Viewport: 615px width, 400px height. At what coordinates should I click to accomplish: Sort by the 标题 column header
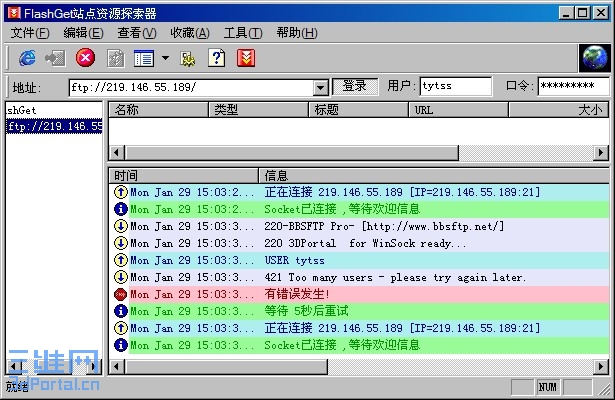pyautogui.click(x=358, y=110)
